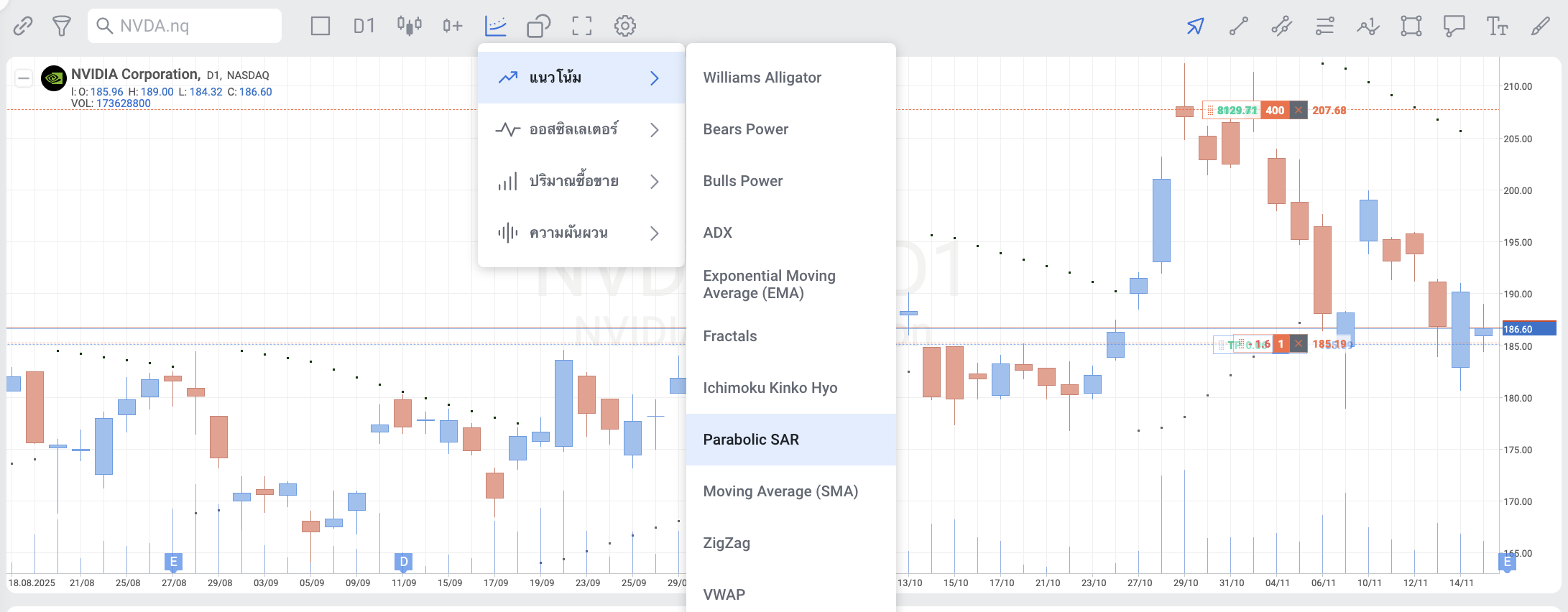Select the channel lines drawing tool
This screenshot has width=1568, height=612.
tap(1281, 27)
